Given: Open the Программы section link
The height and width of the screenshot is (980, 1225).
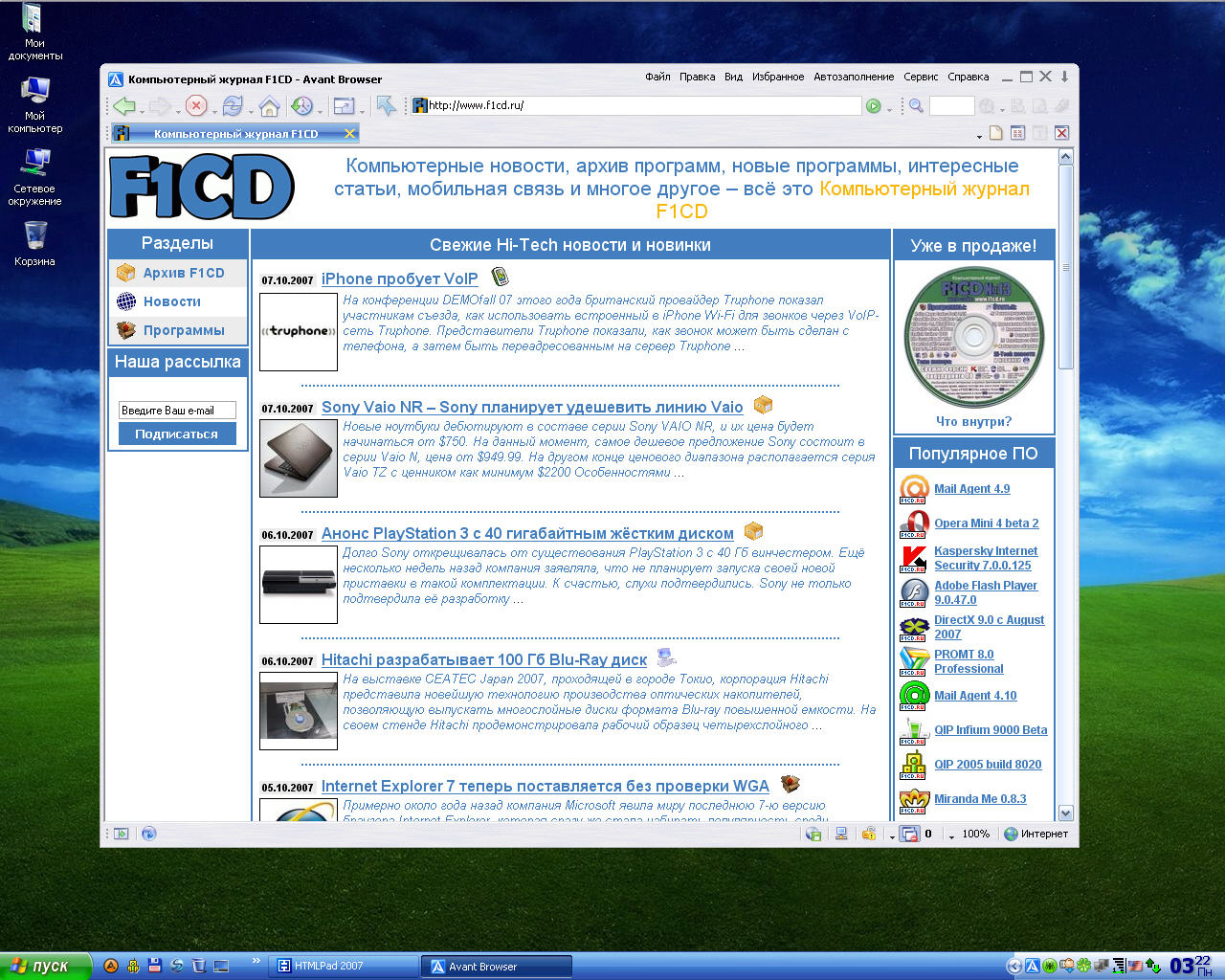Looking at the screenshot, I should (184, 330).
